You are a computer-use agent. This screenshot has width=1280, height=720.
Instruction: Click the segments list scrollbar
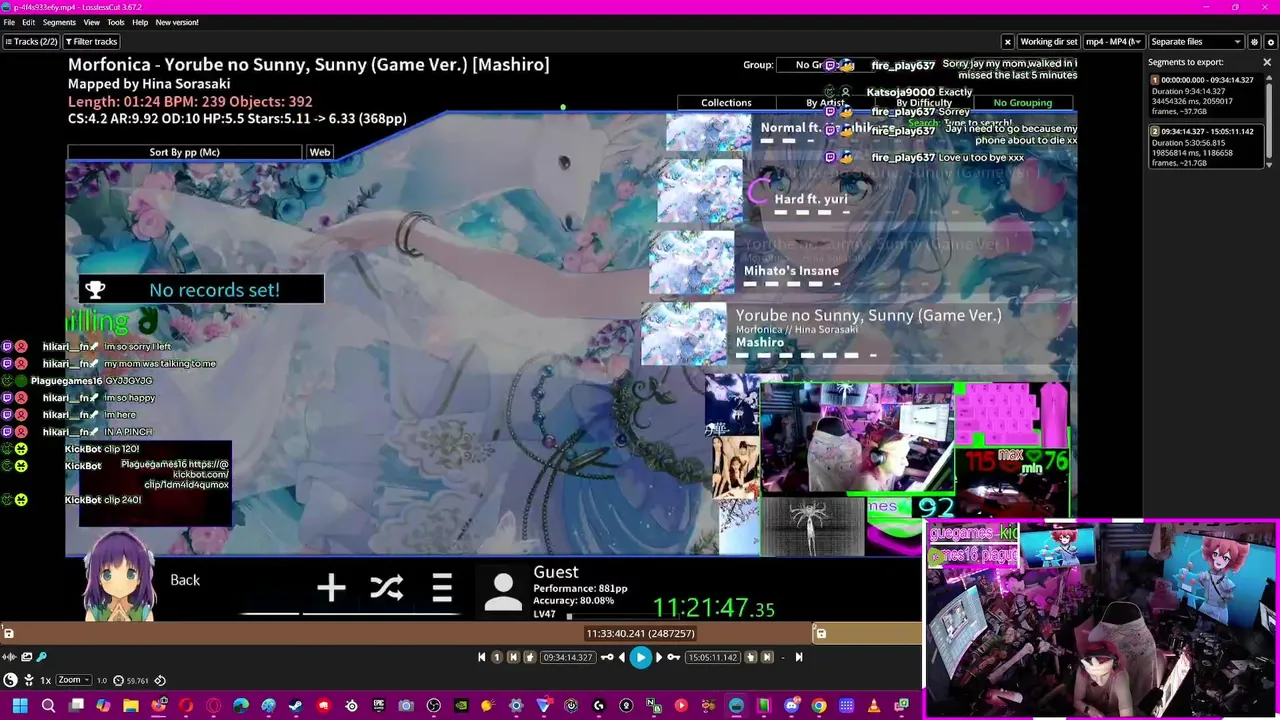click(1270, 120)
